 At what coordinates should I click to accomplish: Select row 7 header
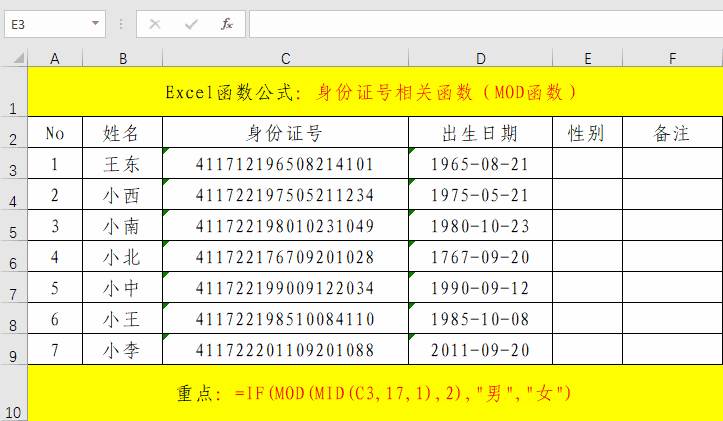click(13, 287)
